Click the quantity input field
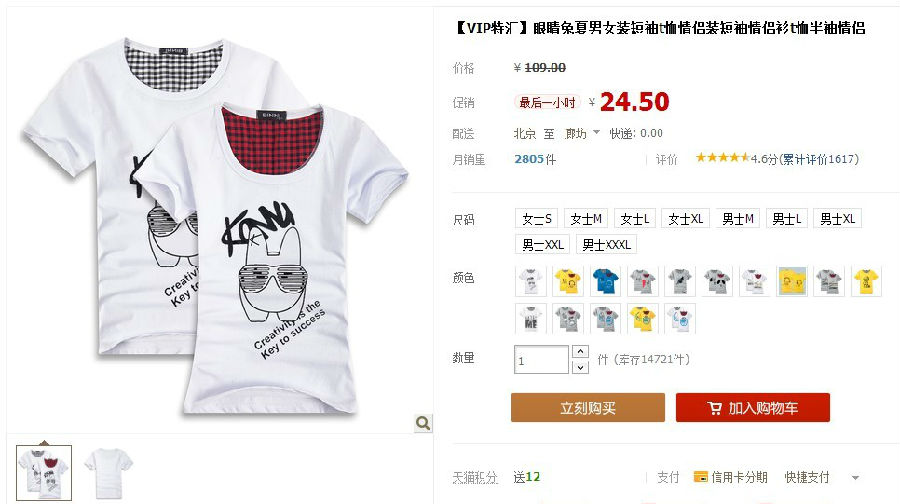The image size is (900, 504). click(541, 360)
